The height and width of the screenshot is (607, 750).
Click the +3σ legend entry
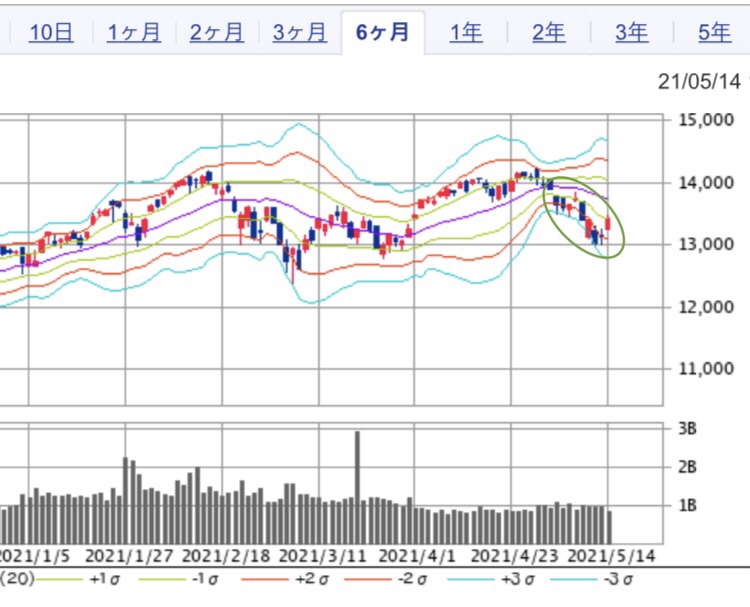[x=491, y=579]
